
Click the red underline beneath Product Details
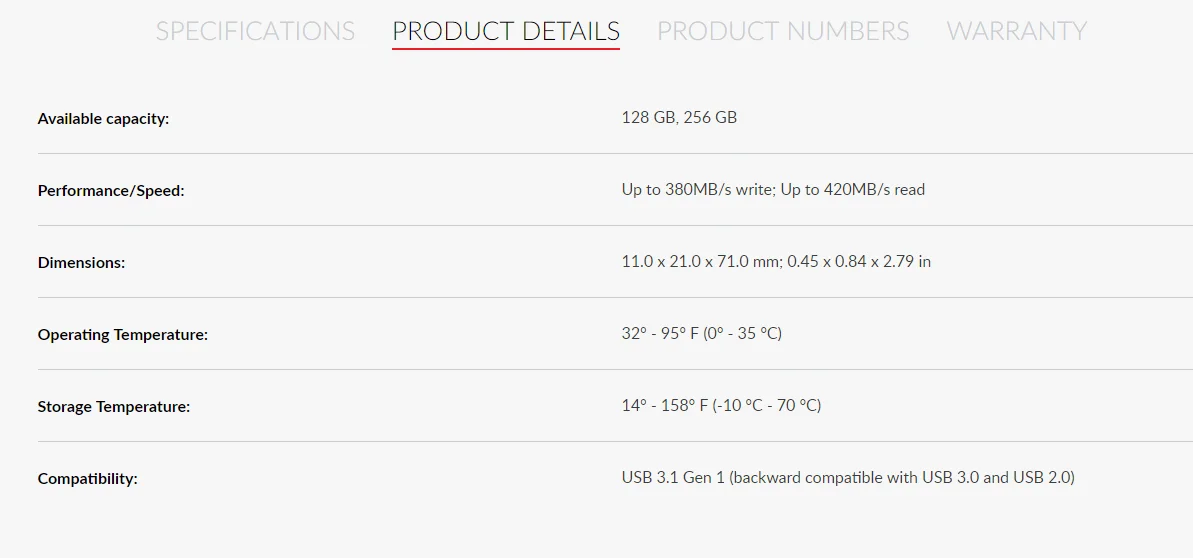coord(505,48)
